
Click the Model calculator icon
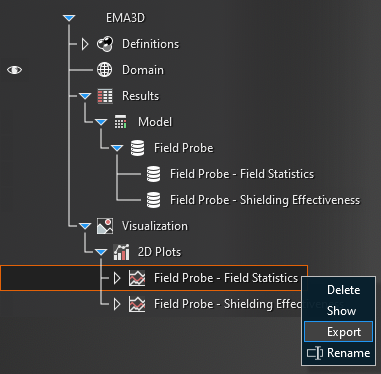pos(120,122)
